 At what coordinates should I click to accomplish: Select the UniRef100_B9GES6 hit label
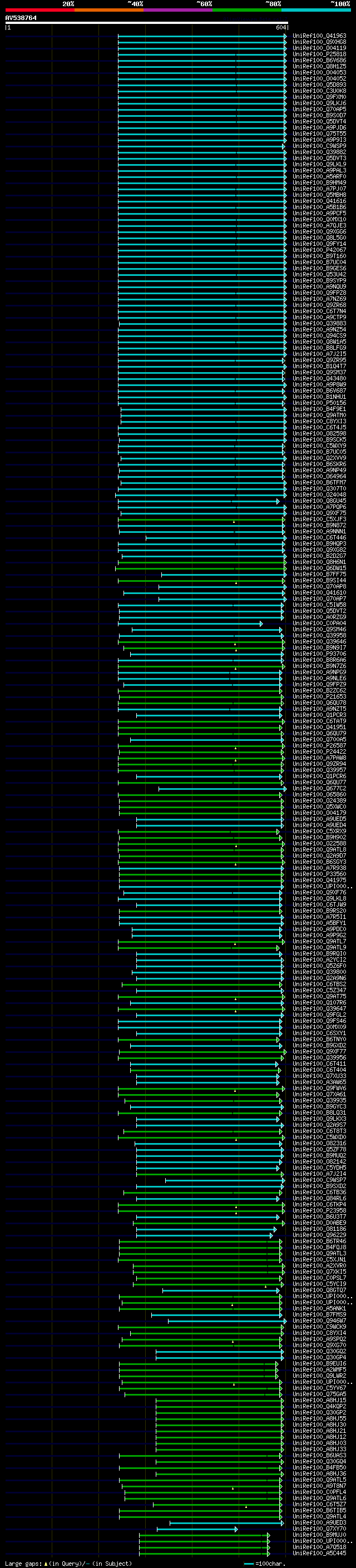319,269
